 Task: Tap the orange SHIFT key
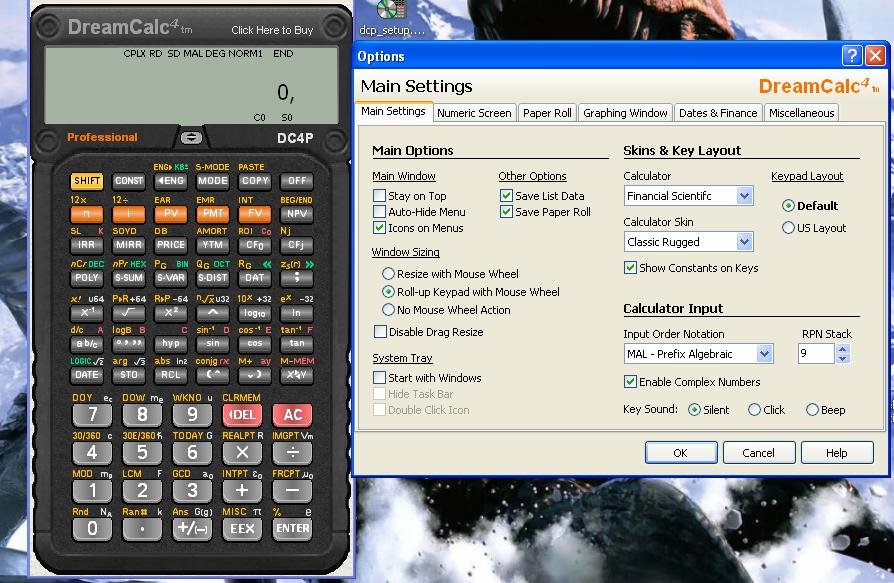[87, 181]
